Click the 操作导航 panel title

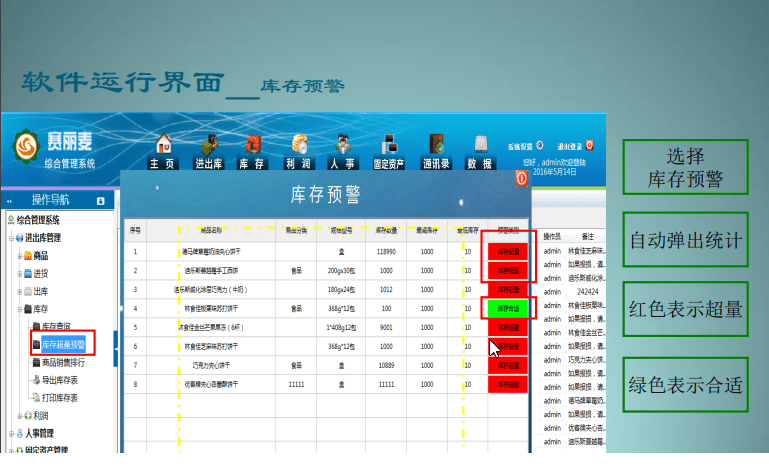pyautogui.click(x=51, y=200)
